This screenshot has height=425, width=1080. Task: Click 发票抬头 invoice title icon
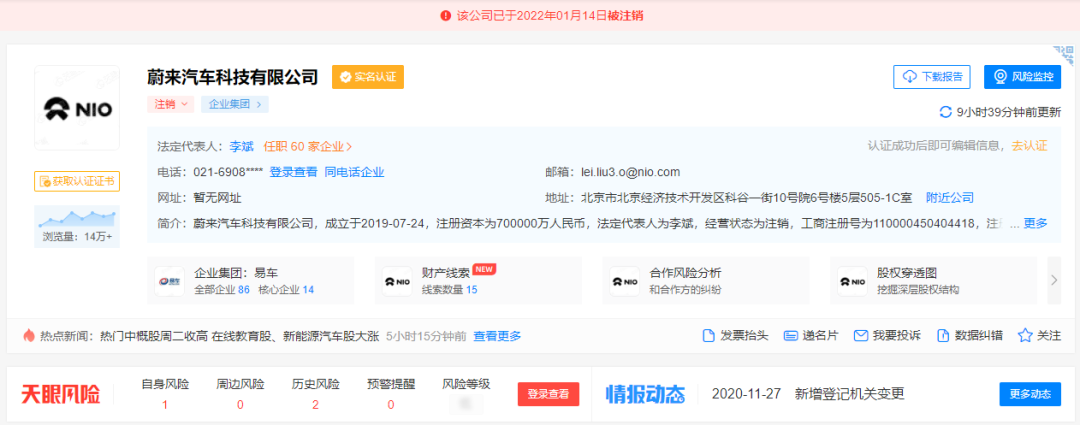[x=708, y=336]
